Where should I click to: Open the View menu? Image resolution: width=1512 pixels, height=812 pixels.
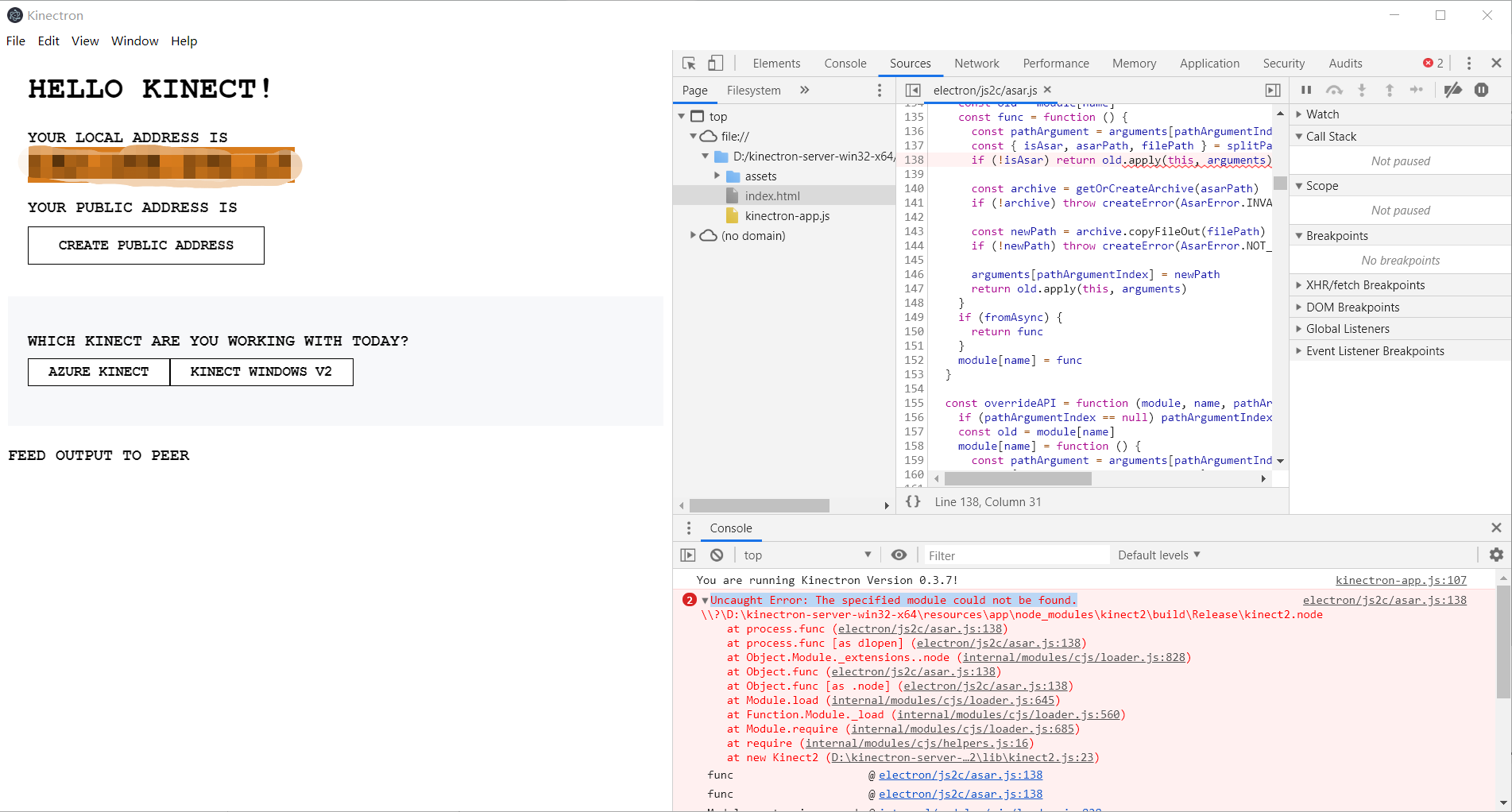(85, 41)
